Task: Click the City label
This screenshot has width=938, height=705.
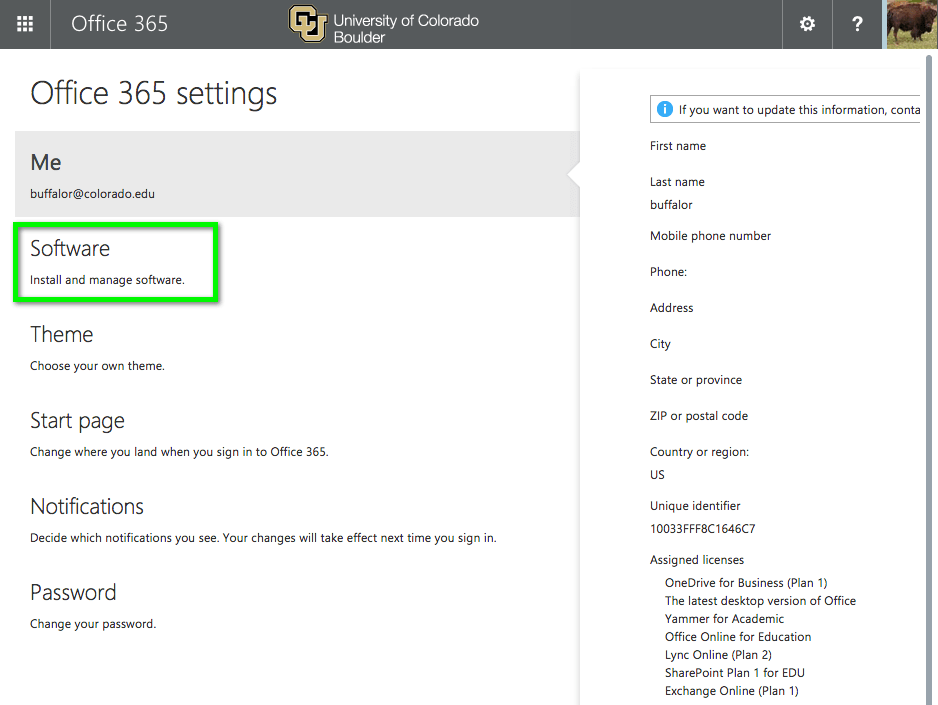Action: 660,344
